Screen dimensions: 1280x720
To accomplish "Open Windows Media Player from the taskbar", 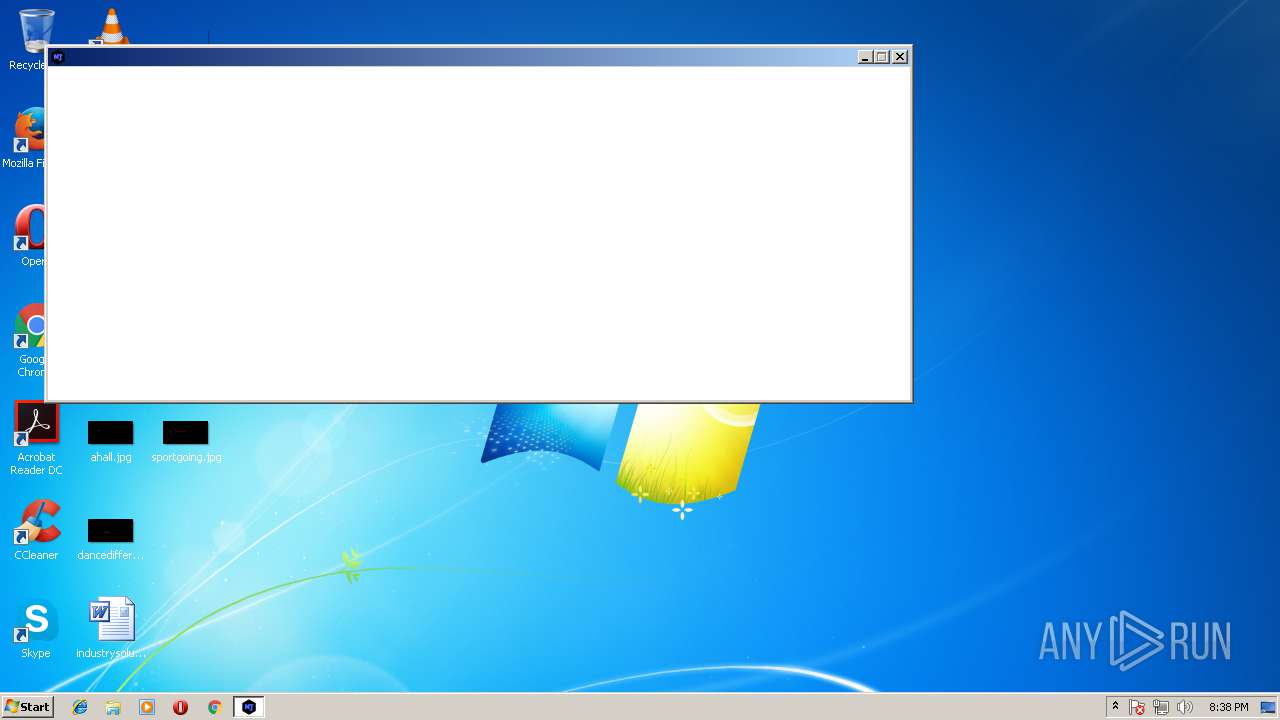I will (147, 707).
